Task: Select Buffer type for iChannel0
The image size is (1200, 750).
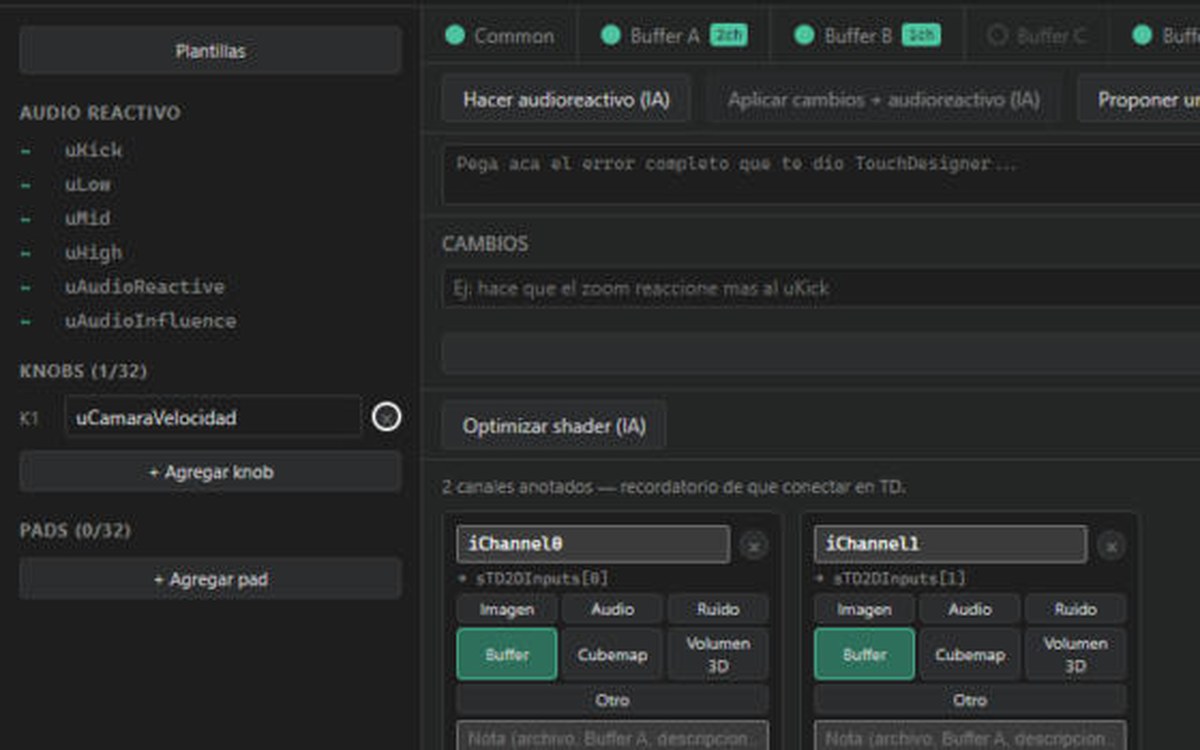Action: coord(507,654)
